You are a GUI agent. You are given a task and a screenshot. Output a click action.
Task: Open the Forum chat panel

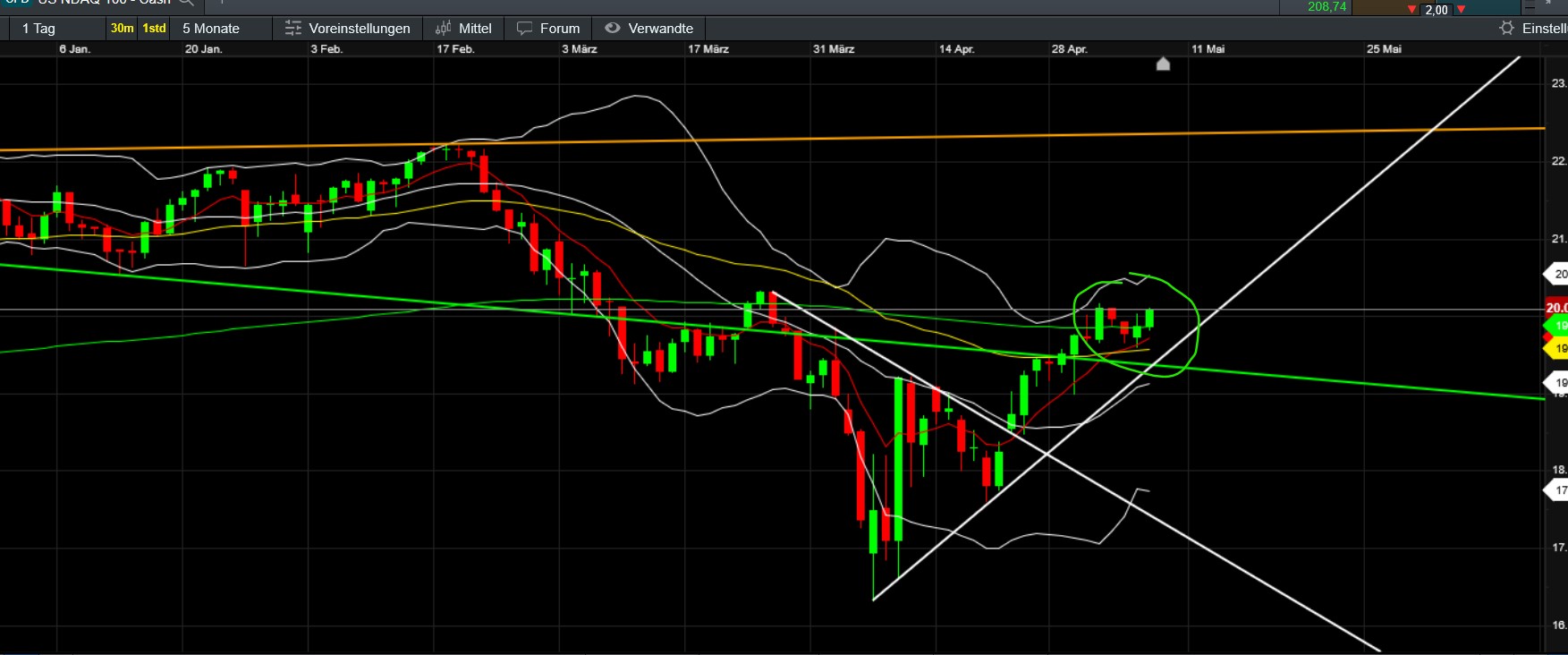click(548, 29)
